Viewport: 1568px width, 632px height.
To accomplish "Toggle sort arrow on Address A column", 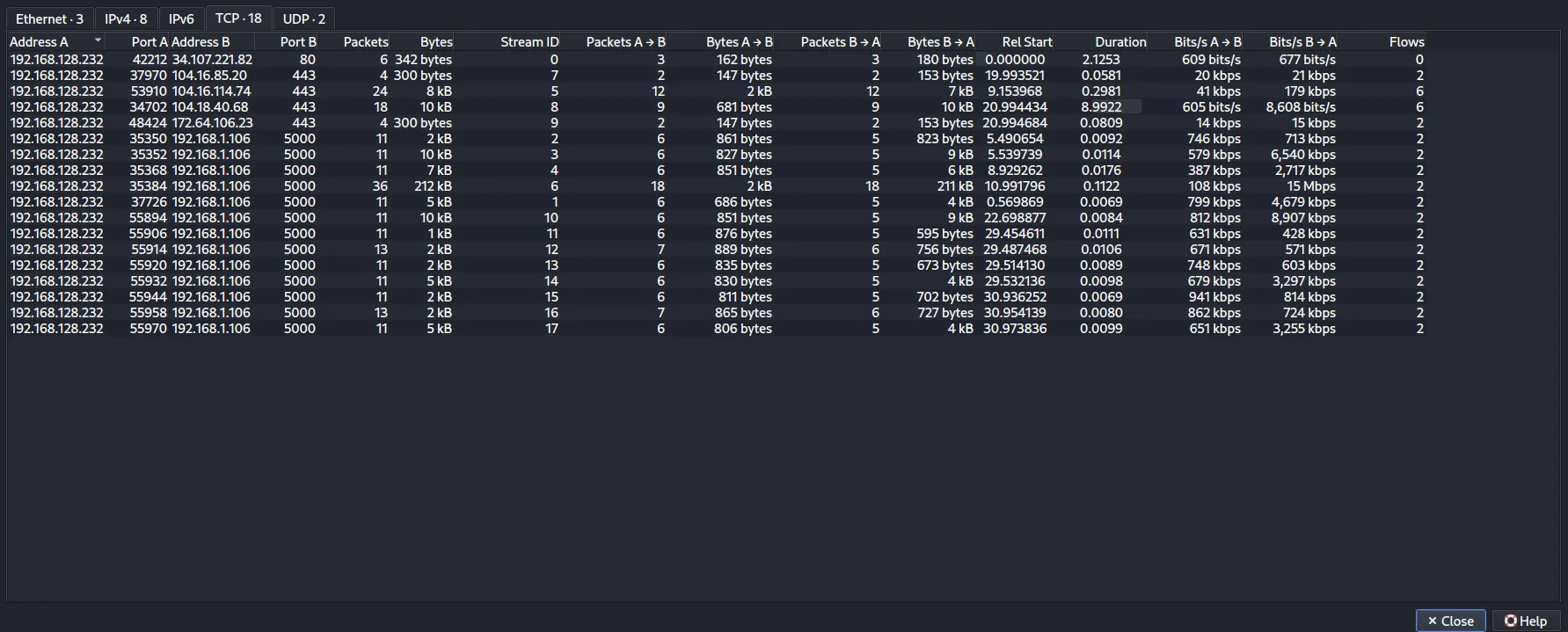I will pyautogui.click(x=98, y=40).
